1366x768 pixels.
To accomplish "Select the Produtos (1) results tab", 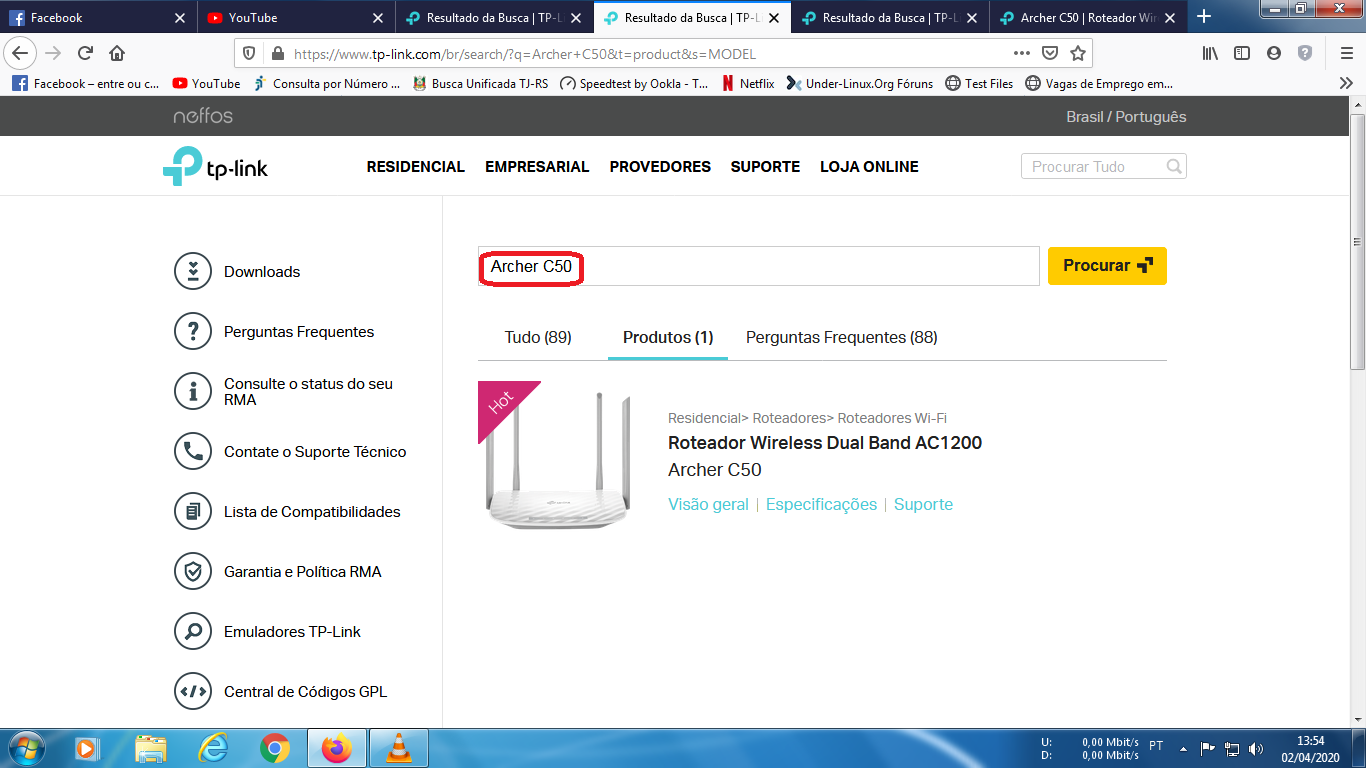I will pos(668,337).
